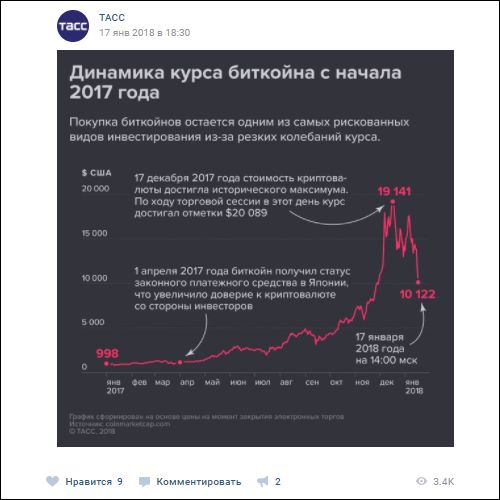Click the 20 000 y-axis label
This screenshot has height=500, width=500.
click(x=95, y=189)
